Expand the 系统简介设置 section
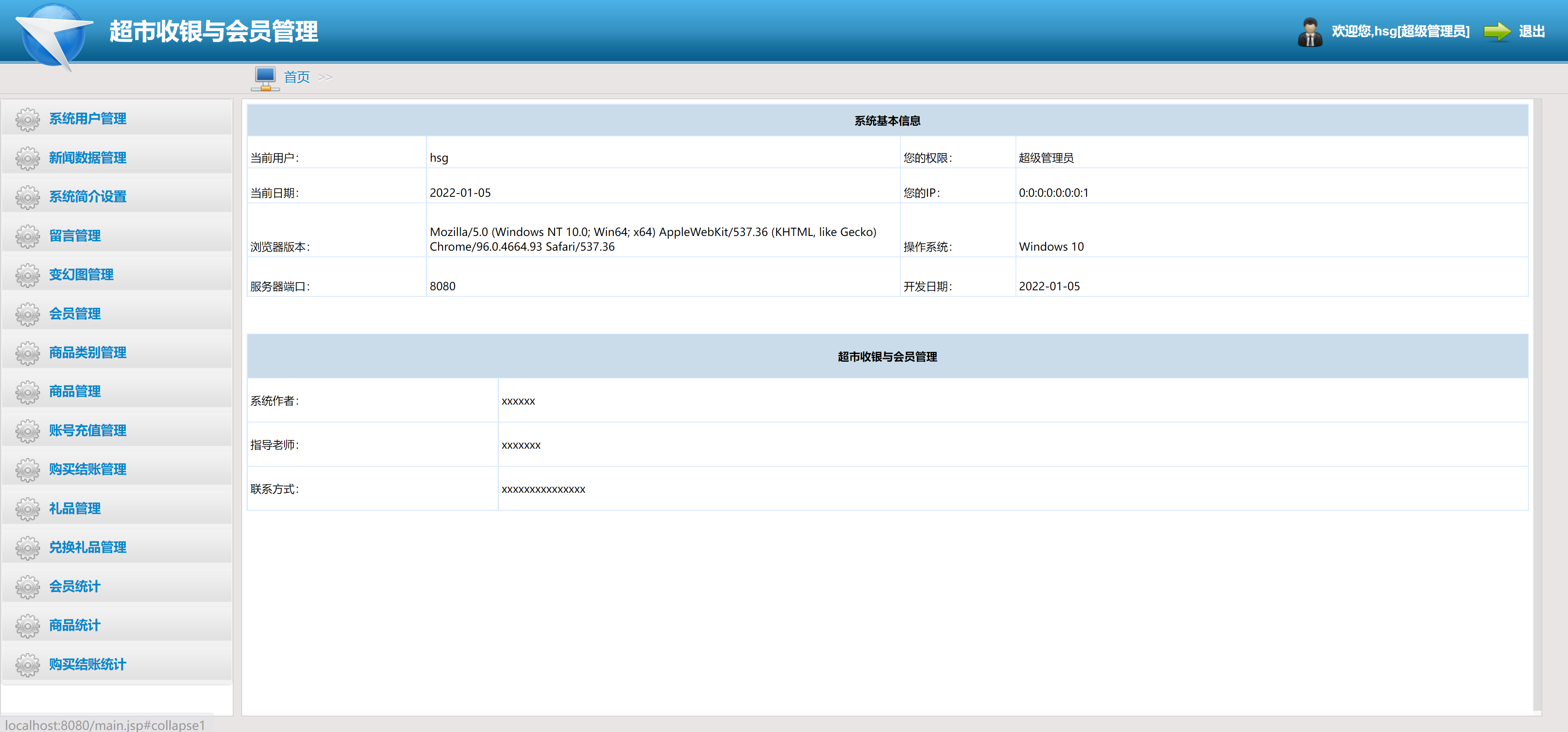Screen dimensions: 1568x732 (88, 196)
